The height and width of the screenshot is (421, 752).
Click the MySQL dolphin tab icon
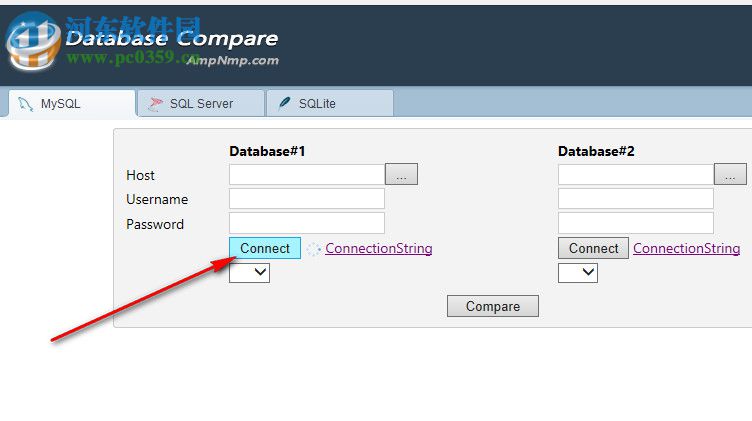(x=25, y=104)
